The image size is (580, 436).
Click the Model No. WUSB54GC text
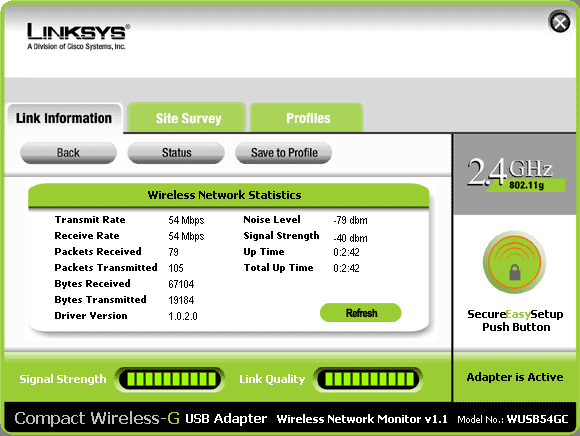(513, 419)
